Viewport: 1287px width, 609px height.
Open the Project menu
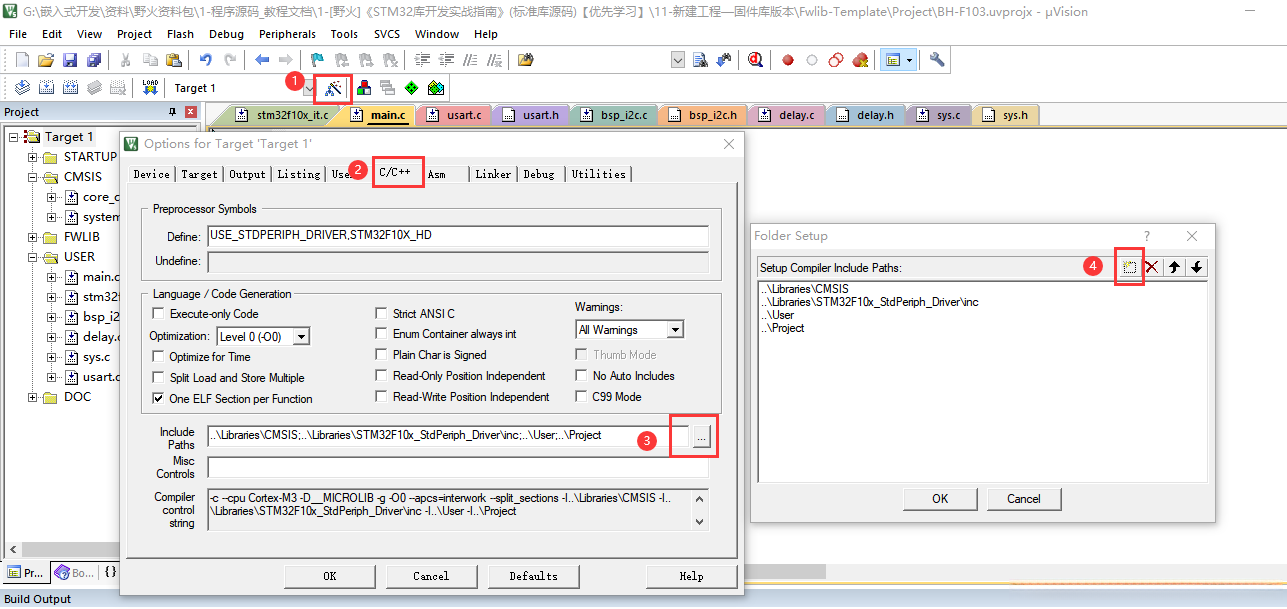tap(135, 34)
